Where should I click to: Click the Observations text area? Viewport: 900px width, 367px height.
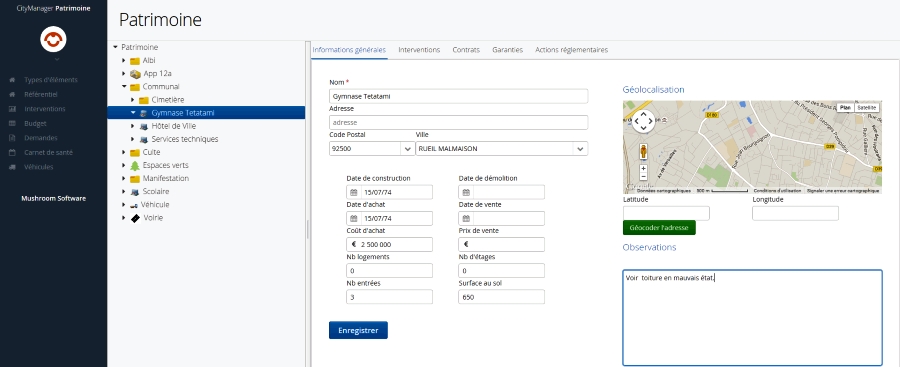(x=752, y=318)
